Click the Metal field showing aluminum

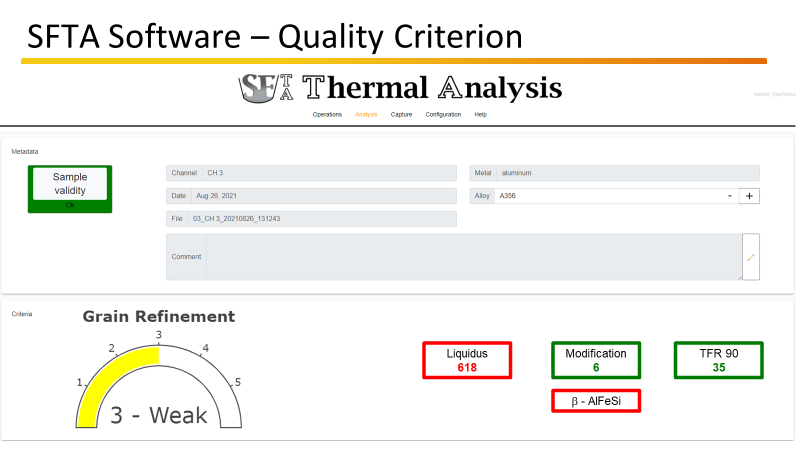point(626,173)
